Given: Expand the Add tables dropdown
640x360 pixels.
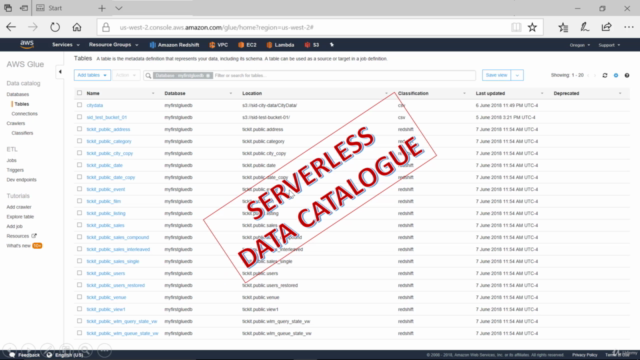Looking at the screenshot, I should (x=92, y=76).
